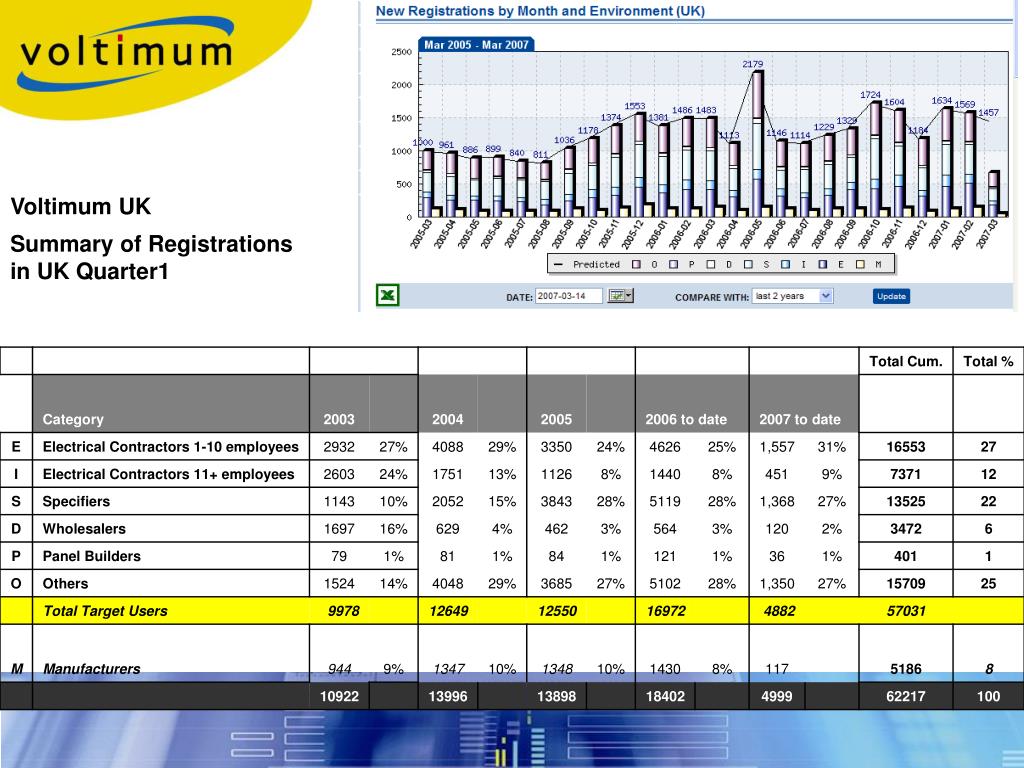Click the grand total 62217

(x=906, y=696)
